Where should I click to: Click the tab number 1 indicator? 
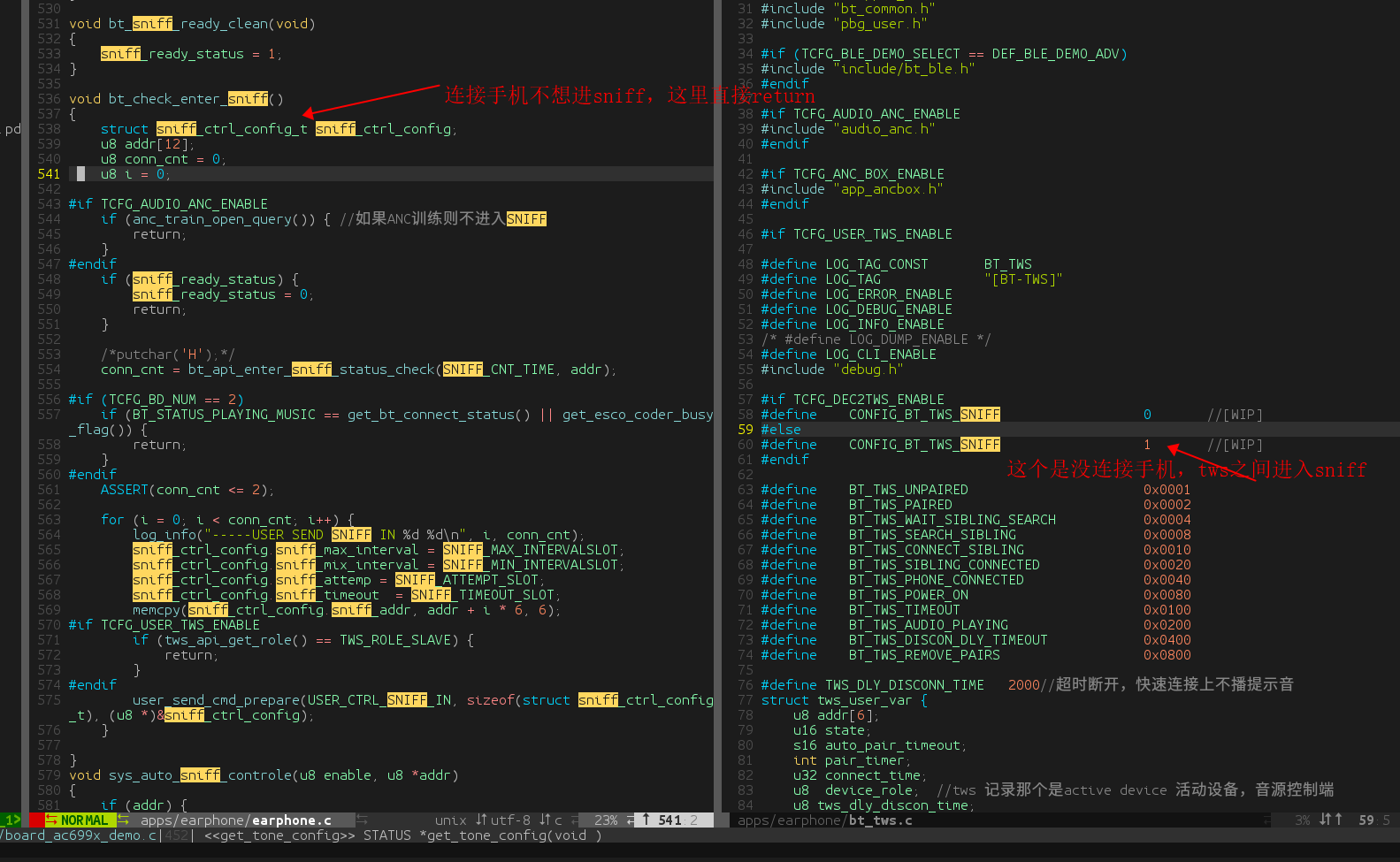click(x=11, y=820)
